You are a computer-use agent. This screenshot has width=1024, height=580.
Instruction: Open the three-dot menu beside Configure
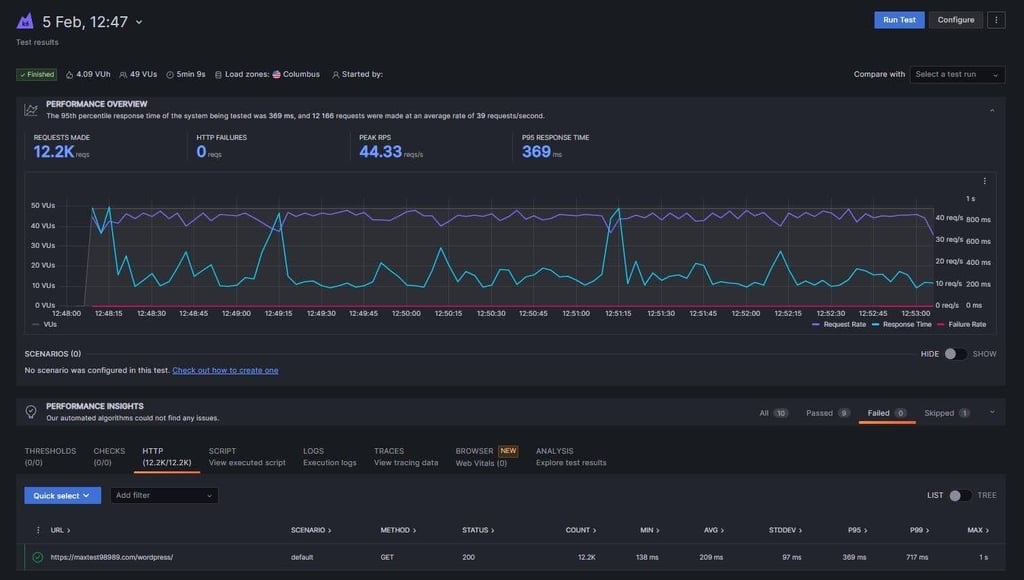tap(996, 20)
